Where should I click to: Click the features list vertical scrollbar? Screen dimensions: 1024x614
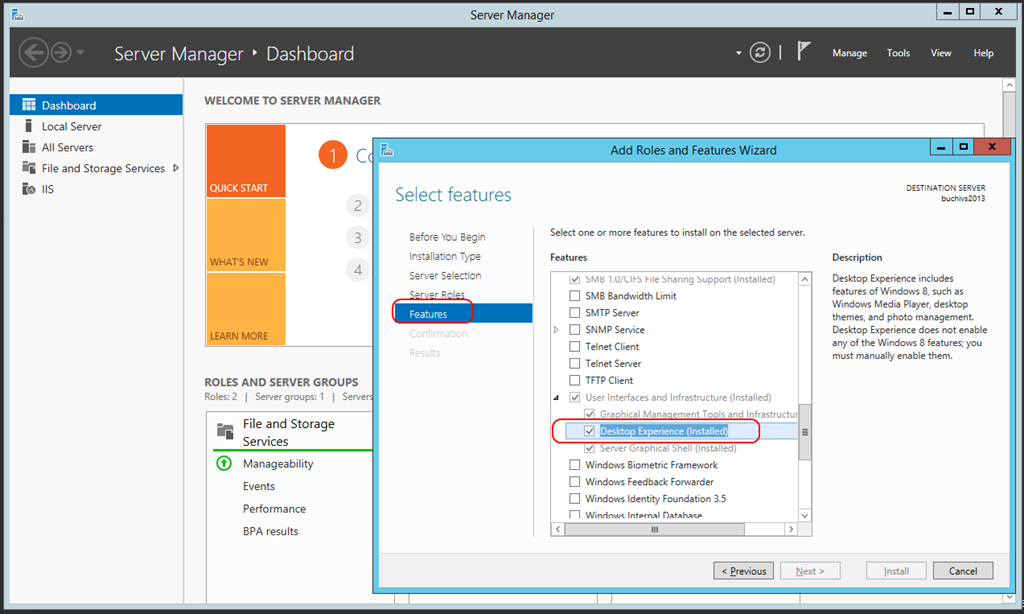point(804,432)
